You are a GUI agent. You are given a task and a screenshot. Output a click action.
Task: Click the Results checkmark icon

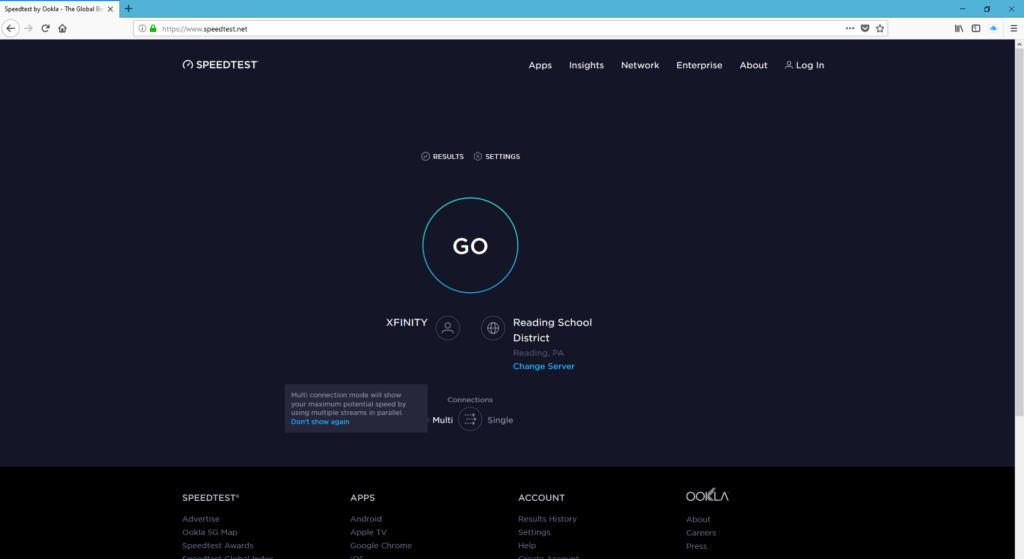(425, 156)
